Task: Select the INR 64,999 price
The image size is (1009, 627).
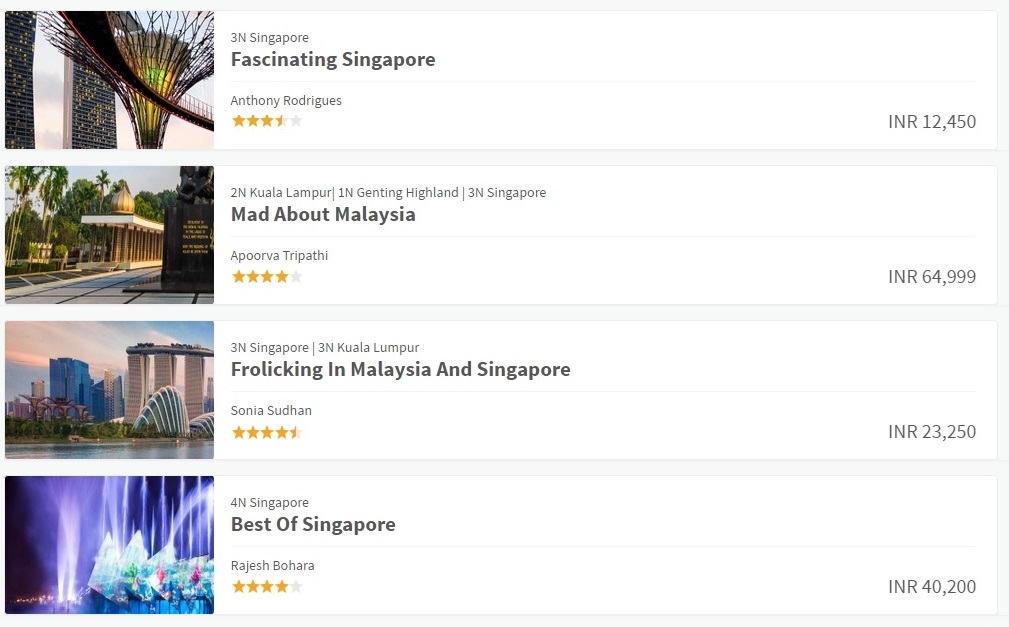Action: pos(932,277)
